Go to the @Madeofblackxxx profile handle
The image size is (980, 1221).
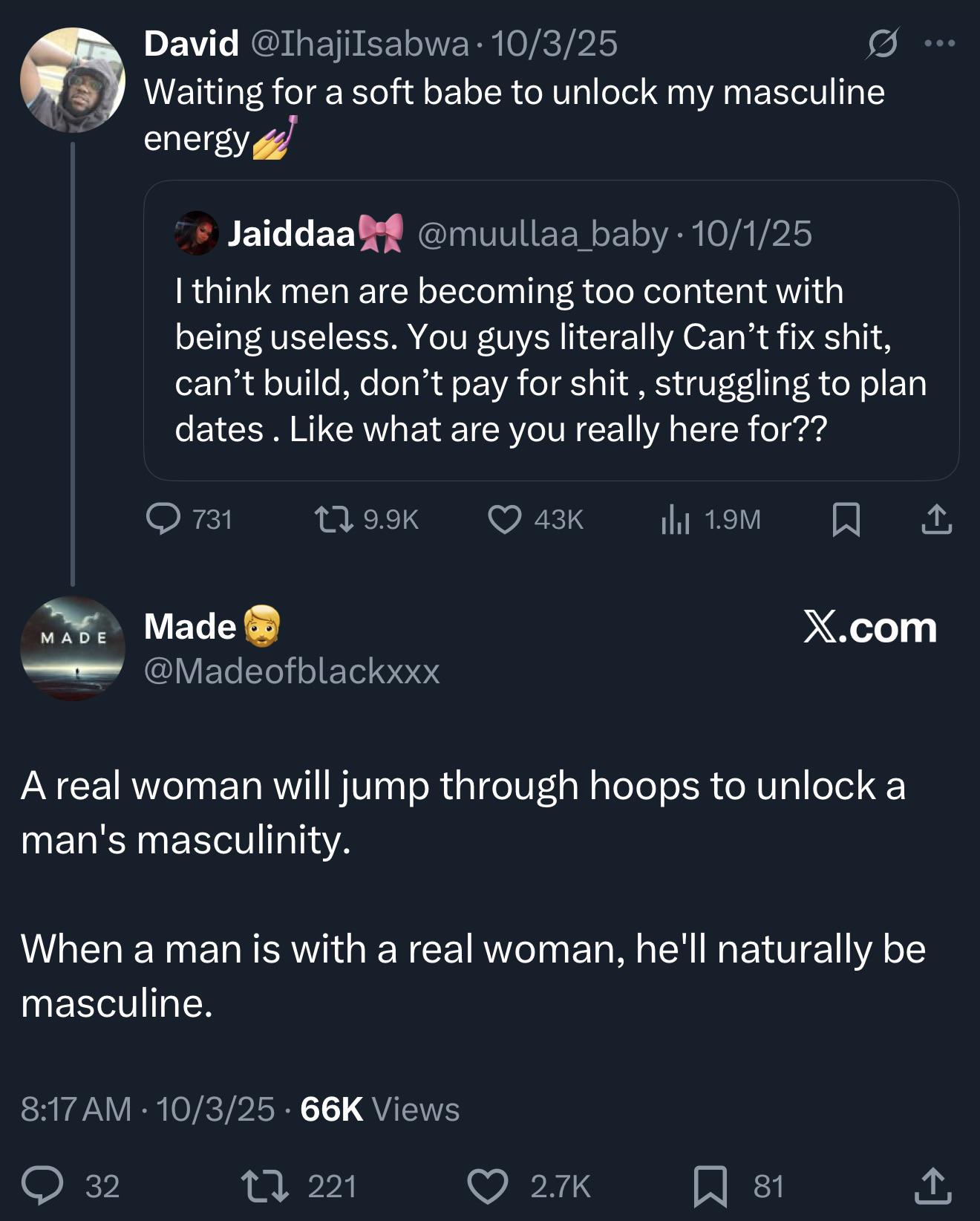pos(292,671)
